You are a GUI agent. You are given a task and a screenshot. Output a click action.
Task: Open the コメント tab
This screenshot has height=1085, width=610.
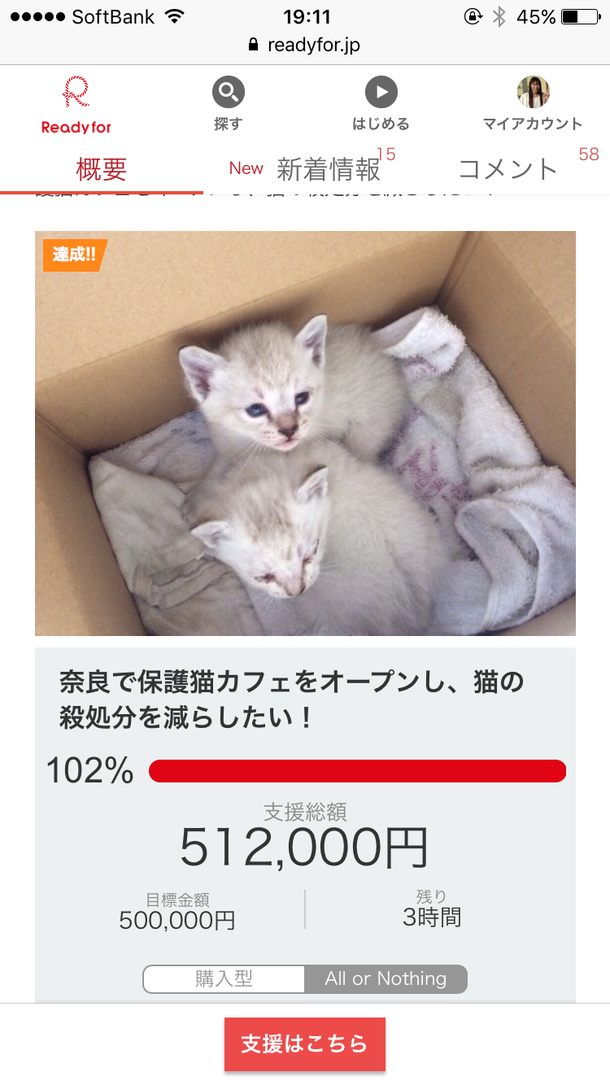pos(507,168)
